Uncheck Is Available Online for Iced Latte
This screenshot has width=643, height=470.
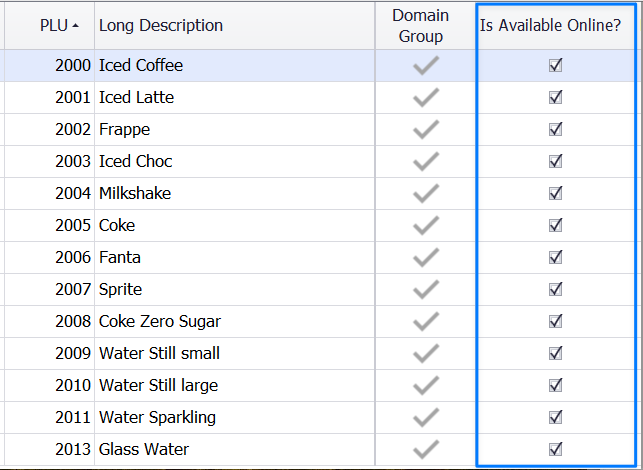click(x=556, y=98)
